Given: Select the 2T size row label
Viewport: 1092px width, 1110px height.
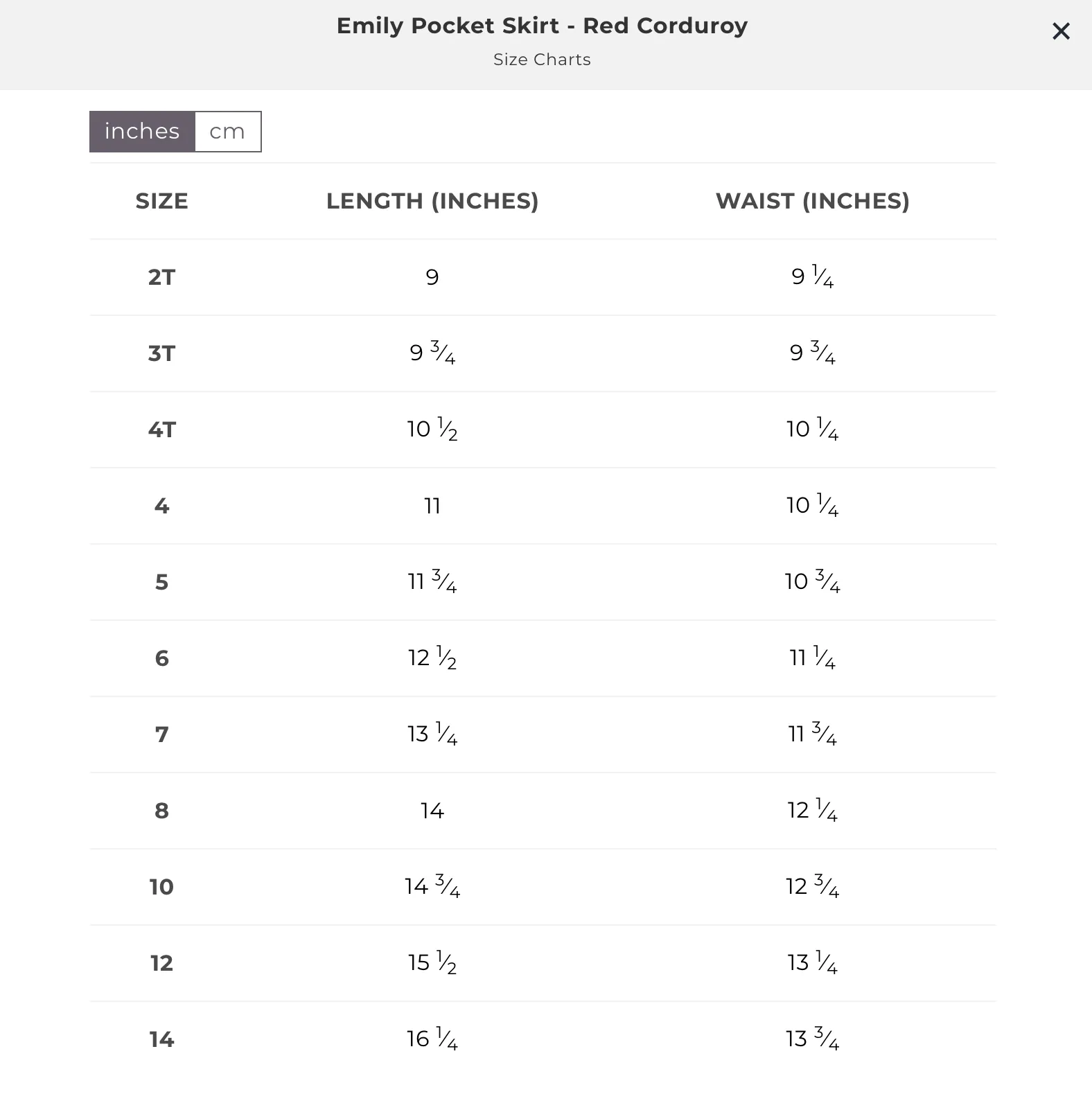Looking at the screenshot, I should [x=161, y=277].
